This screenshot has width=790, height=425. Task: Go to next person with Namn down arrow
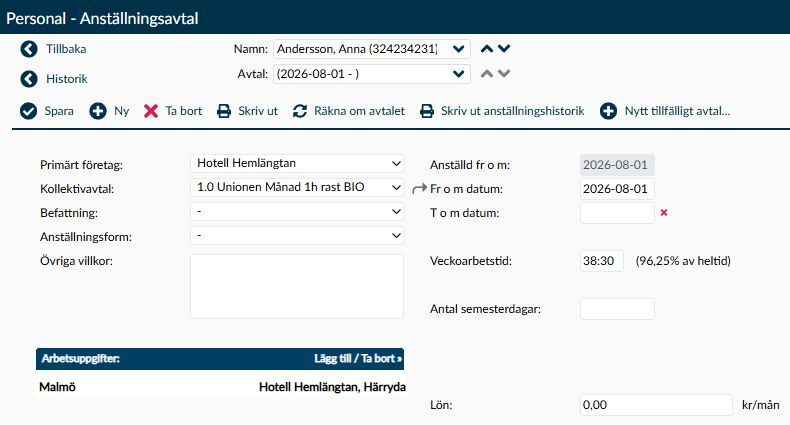point(504,49)
